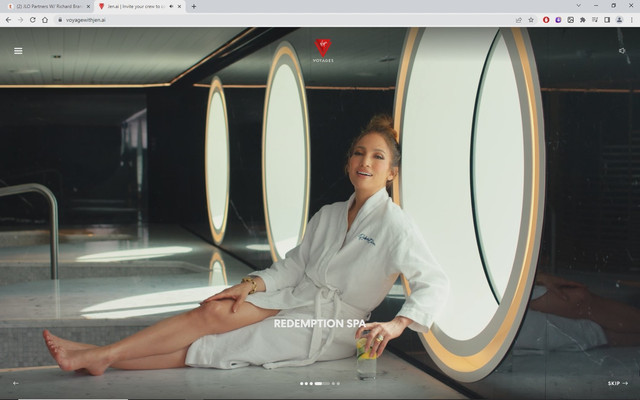Screen dimensions: 640x400
Task: Toggle the browser side panel
Action: coord(607,20)
